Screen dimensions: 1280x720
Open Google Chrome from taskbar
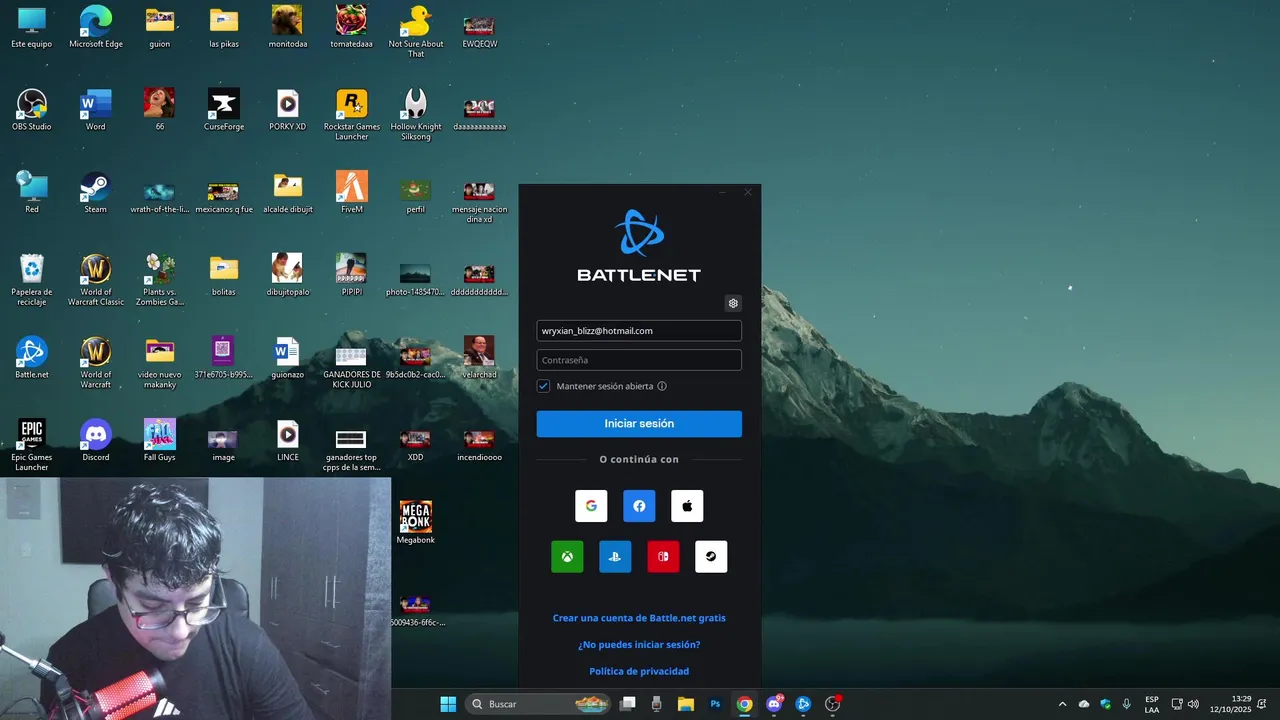(744, 704)
